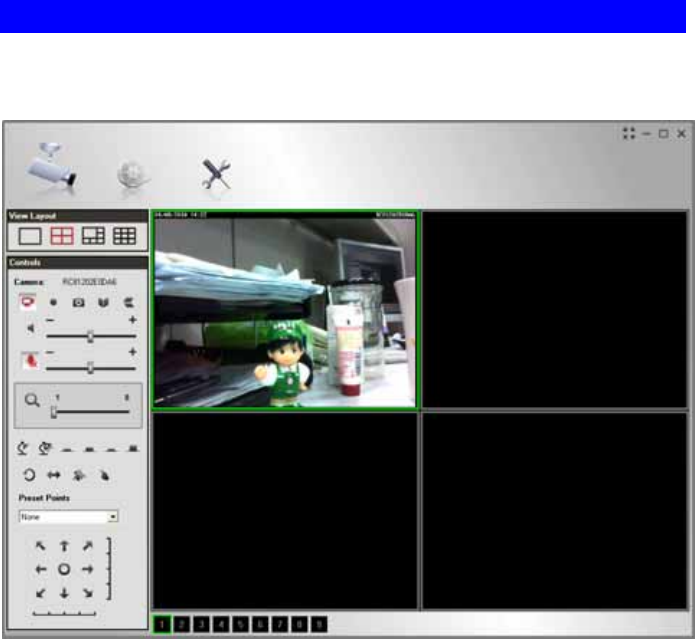Click the magnifier zoom icon

[x=32, y=400]
